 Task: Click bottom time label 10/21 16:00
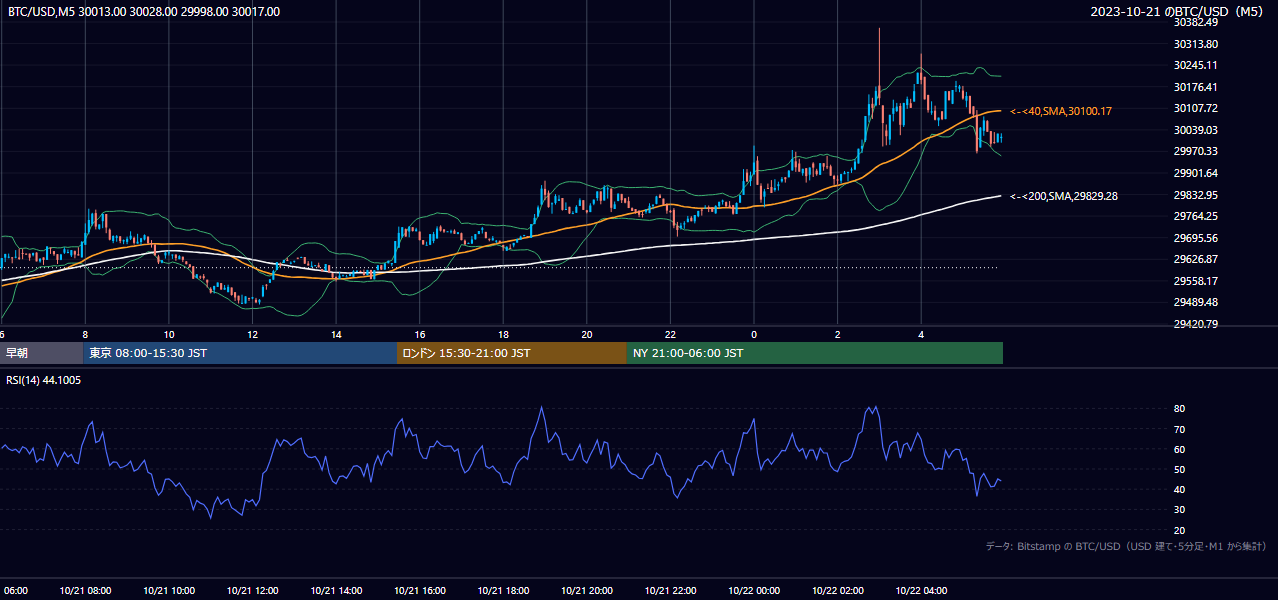420,591
